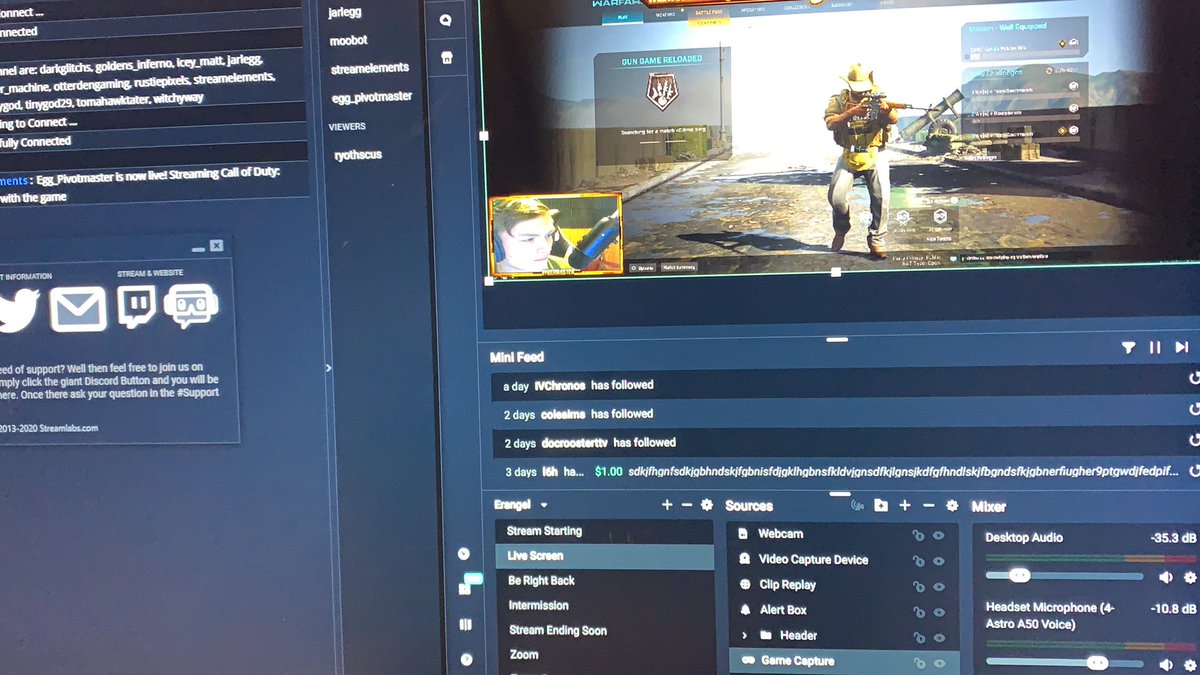Switch to Be Right Back scene
This screenshot has width=1200, height=675.
[604, 581]
